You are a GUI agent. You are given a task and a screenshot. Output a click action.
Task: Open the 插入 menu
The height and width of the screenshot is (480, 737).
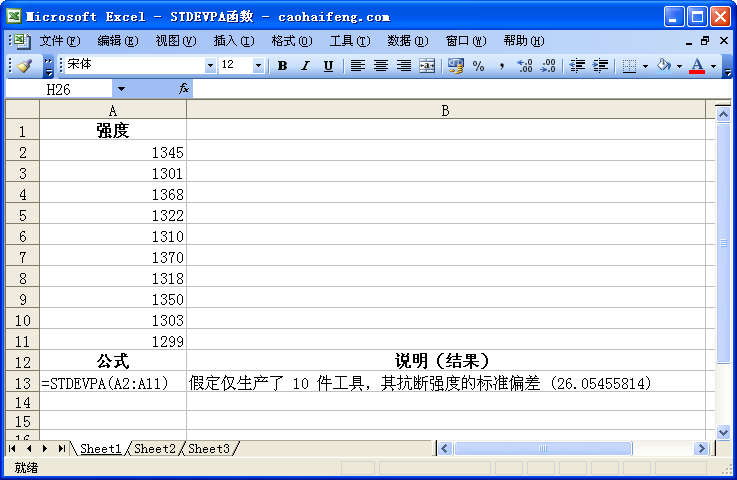point(234,41)
